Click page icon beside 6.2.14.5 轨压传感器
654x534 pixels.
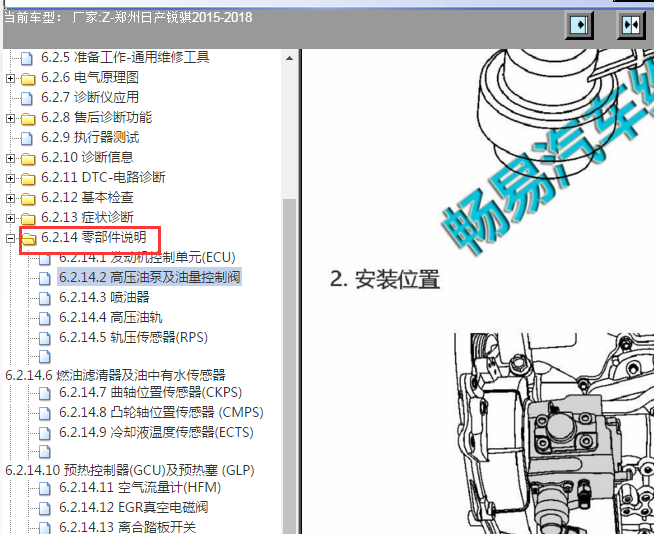click(x=45, y=338)
